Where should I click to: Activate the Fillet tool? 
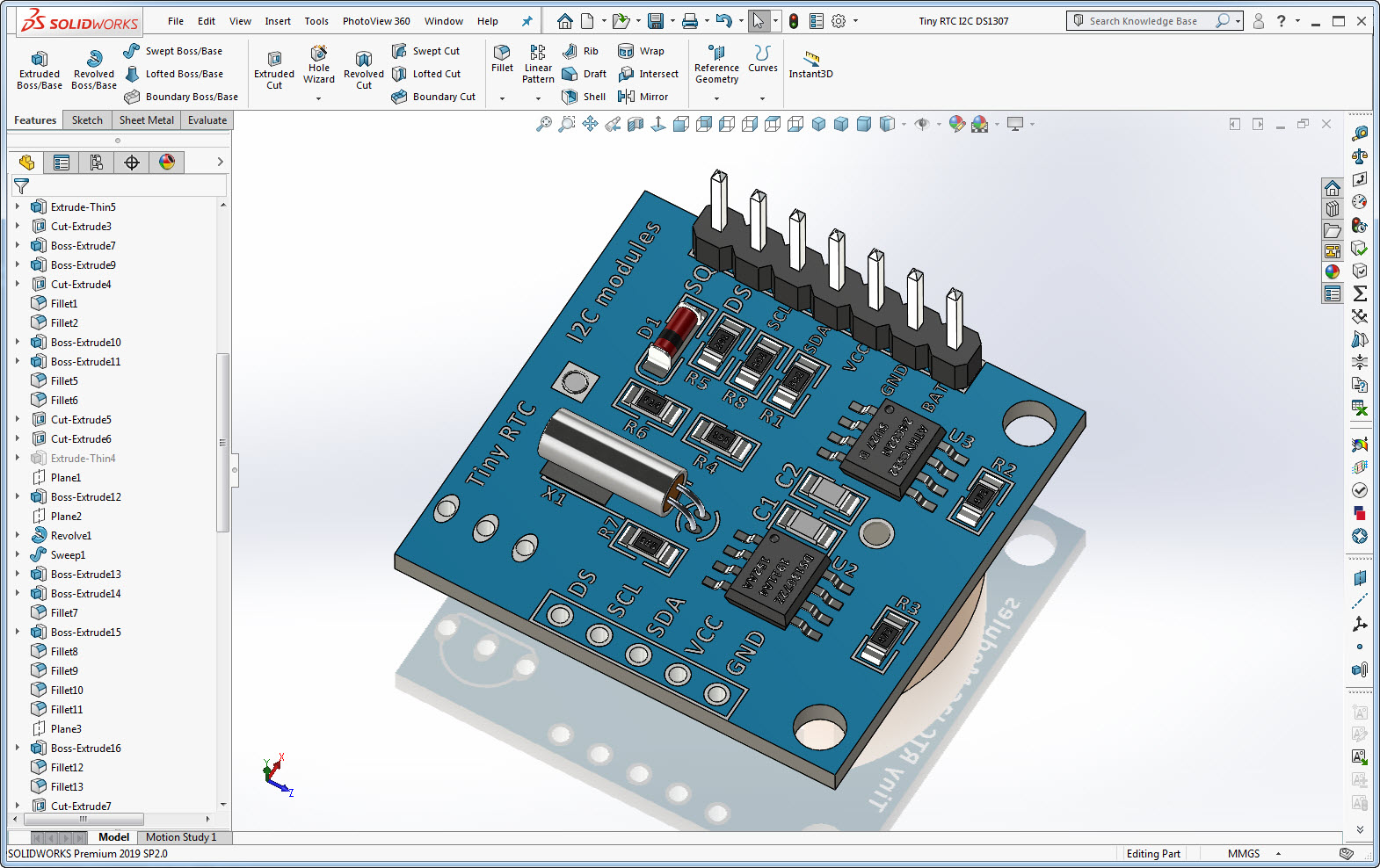click(502, 59)
